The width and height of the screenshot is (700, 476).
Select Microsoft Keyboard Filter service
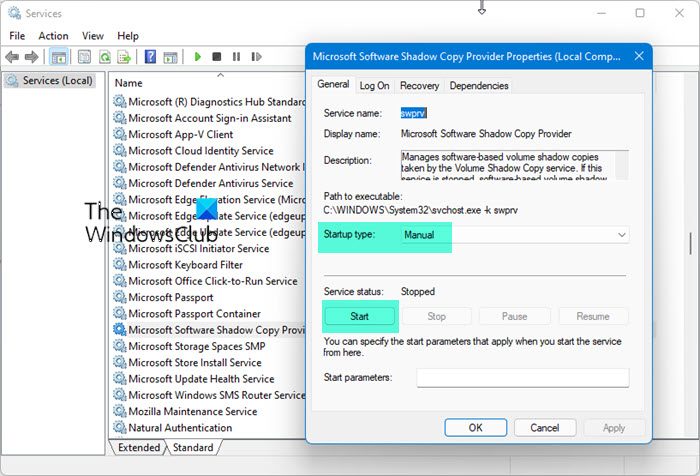point(208,265)
